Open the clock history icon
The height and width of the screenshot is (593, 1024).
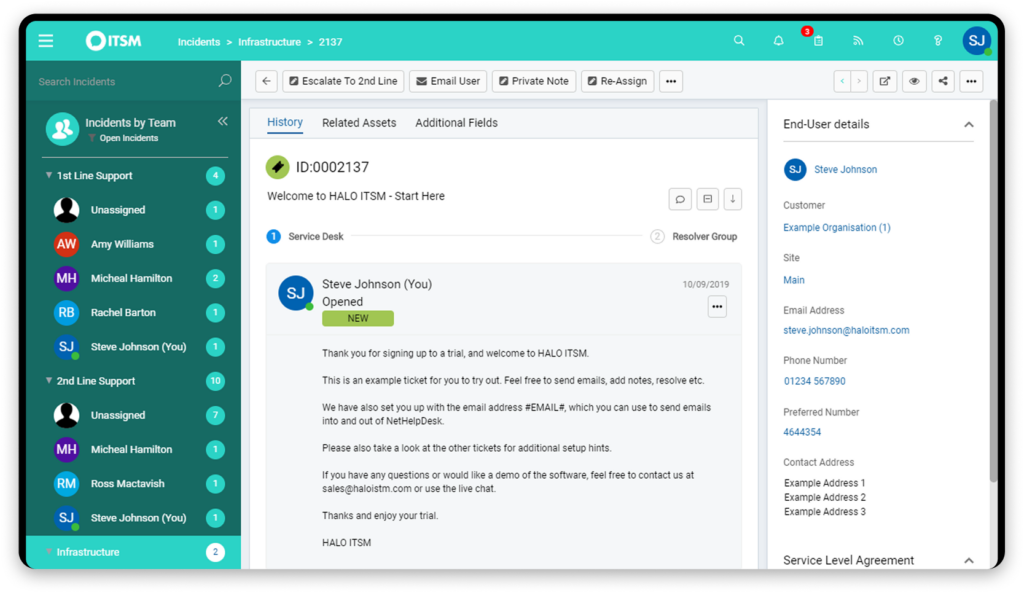point(899,40)
